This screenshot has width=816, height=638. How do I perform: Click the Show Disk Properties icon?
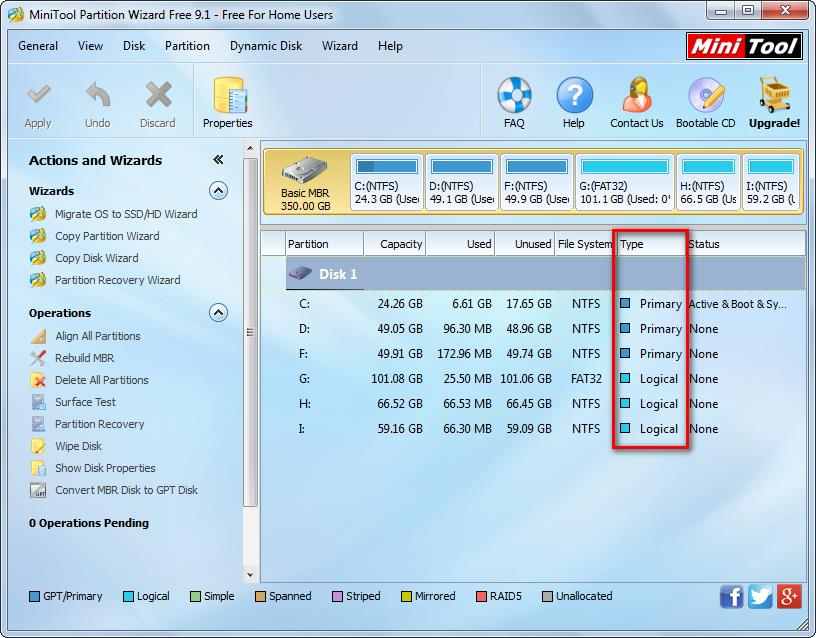tap(38, 468)
